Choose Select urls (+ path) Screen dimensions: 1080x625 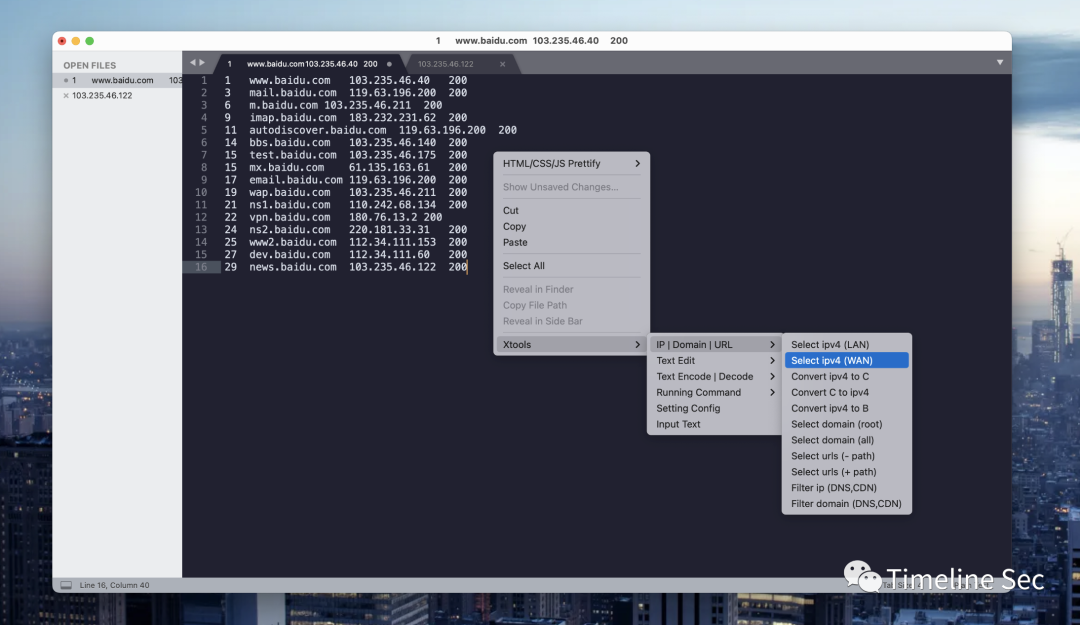(847, 471)
